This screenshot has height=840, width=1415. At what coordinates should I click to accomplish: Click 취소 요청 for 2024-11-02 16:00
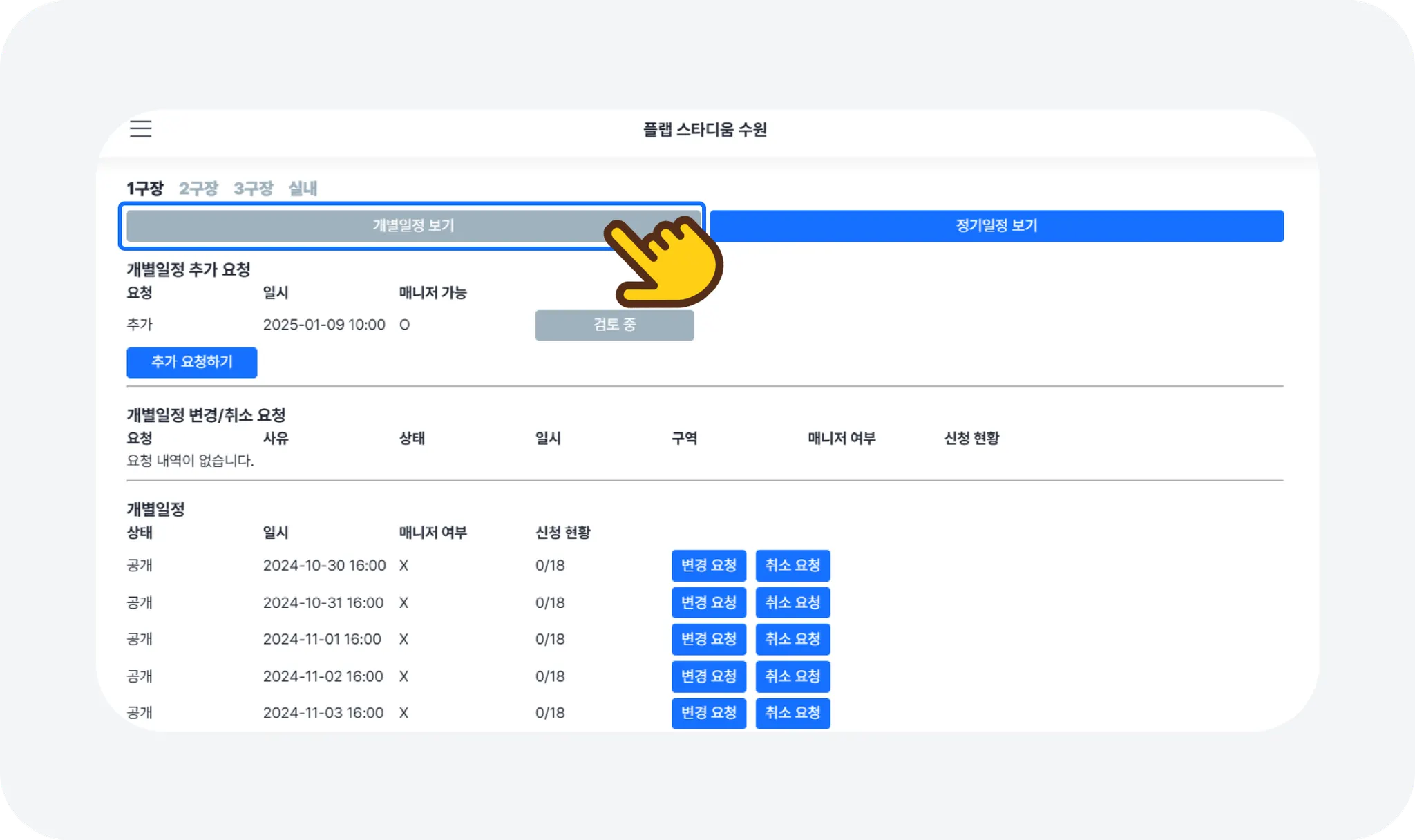[792, 676]
